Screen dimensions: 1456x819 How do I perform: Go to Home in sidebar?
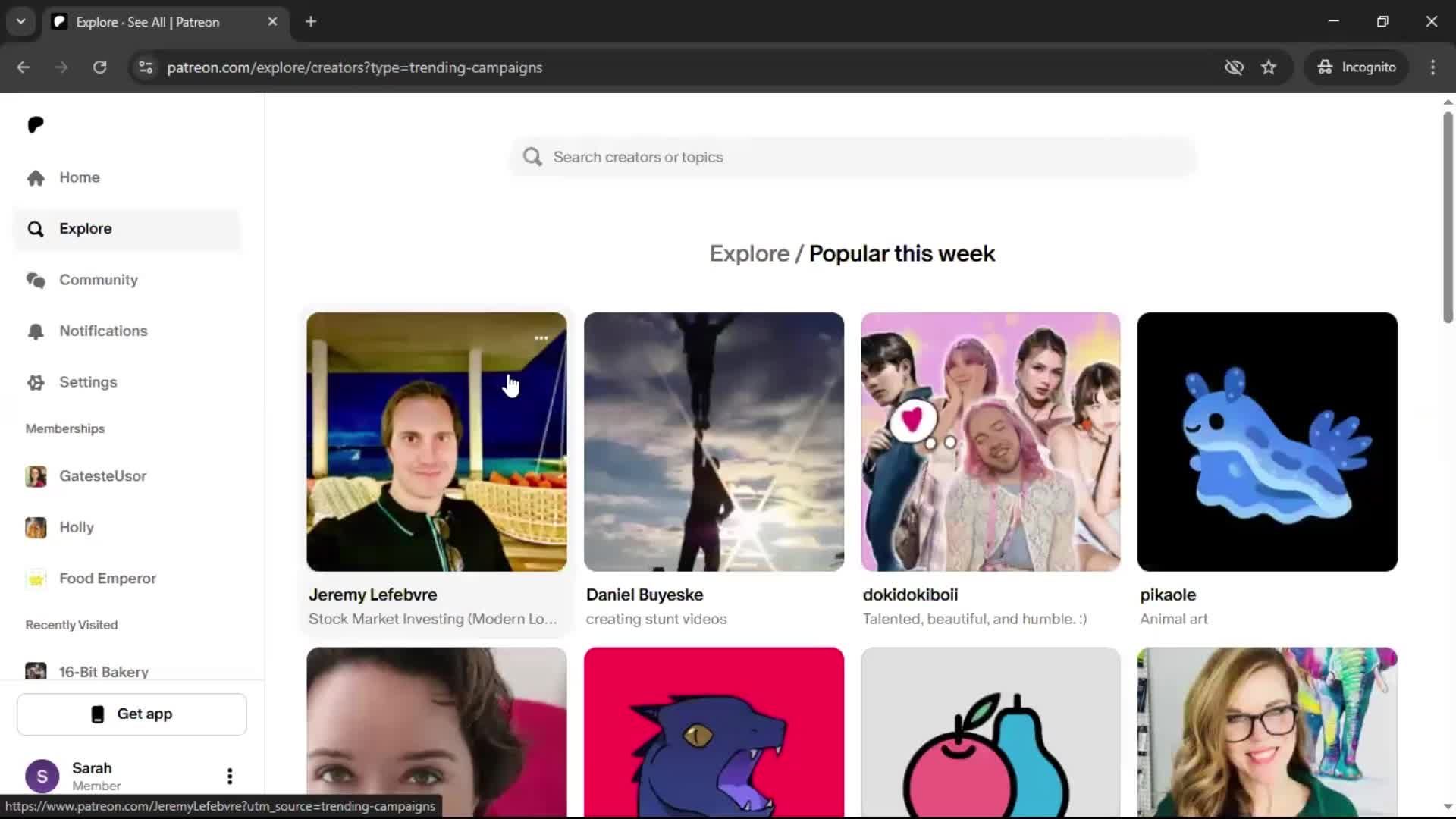point(79,177)
